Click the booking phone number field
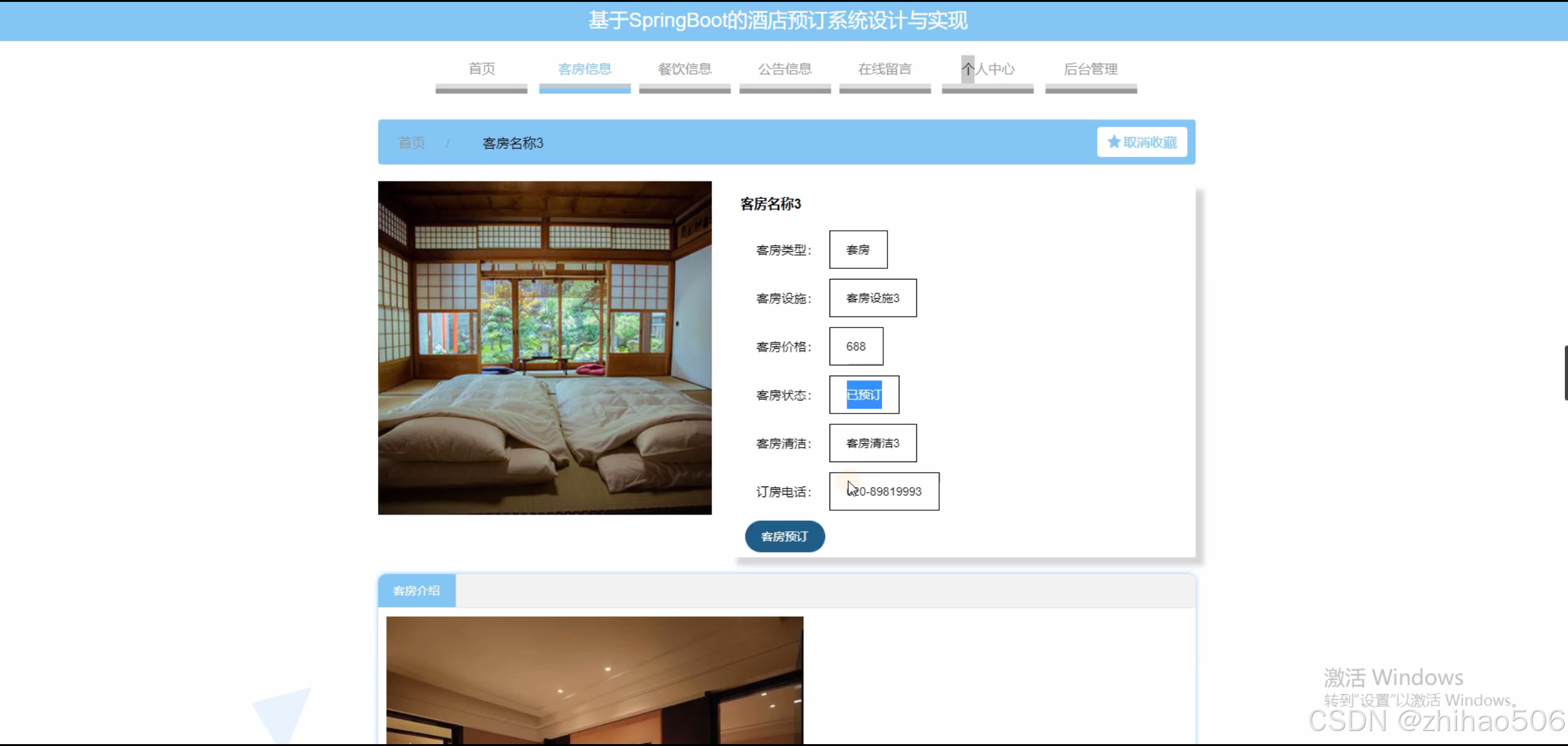This screenshot has width=1568, height=746. (884, 492)
